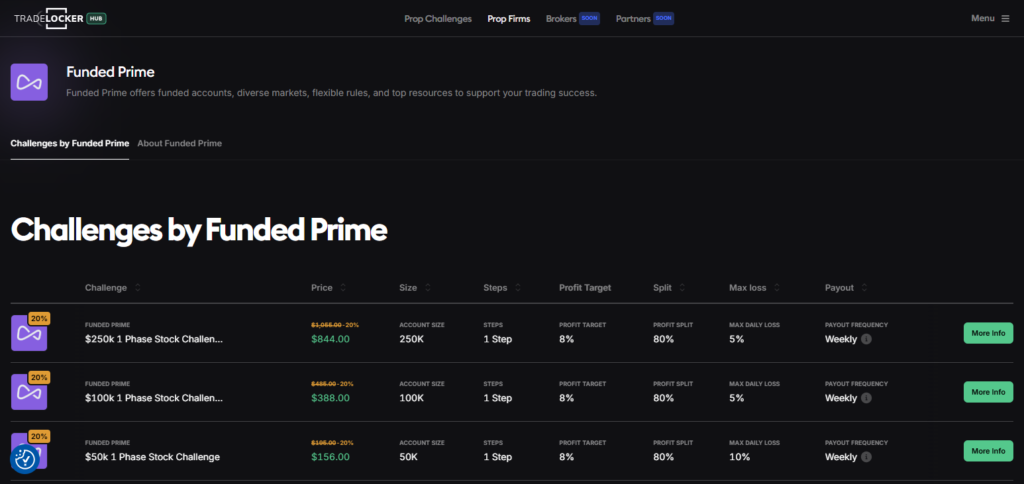Click info icon beside $50k Weekly payout
Screen dimensions: 1024x484
pos(866,457)
